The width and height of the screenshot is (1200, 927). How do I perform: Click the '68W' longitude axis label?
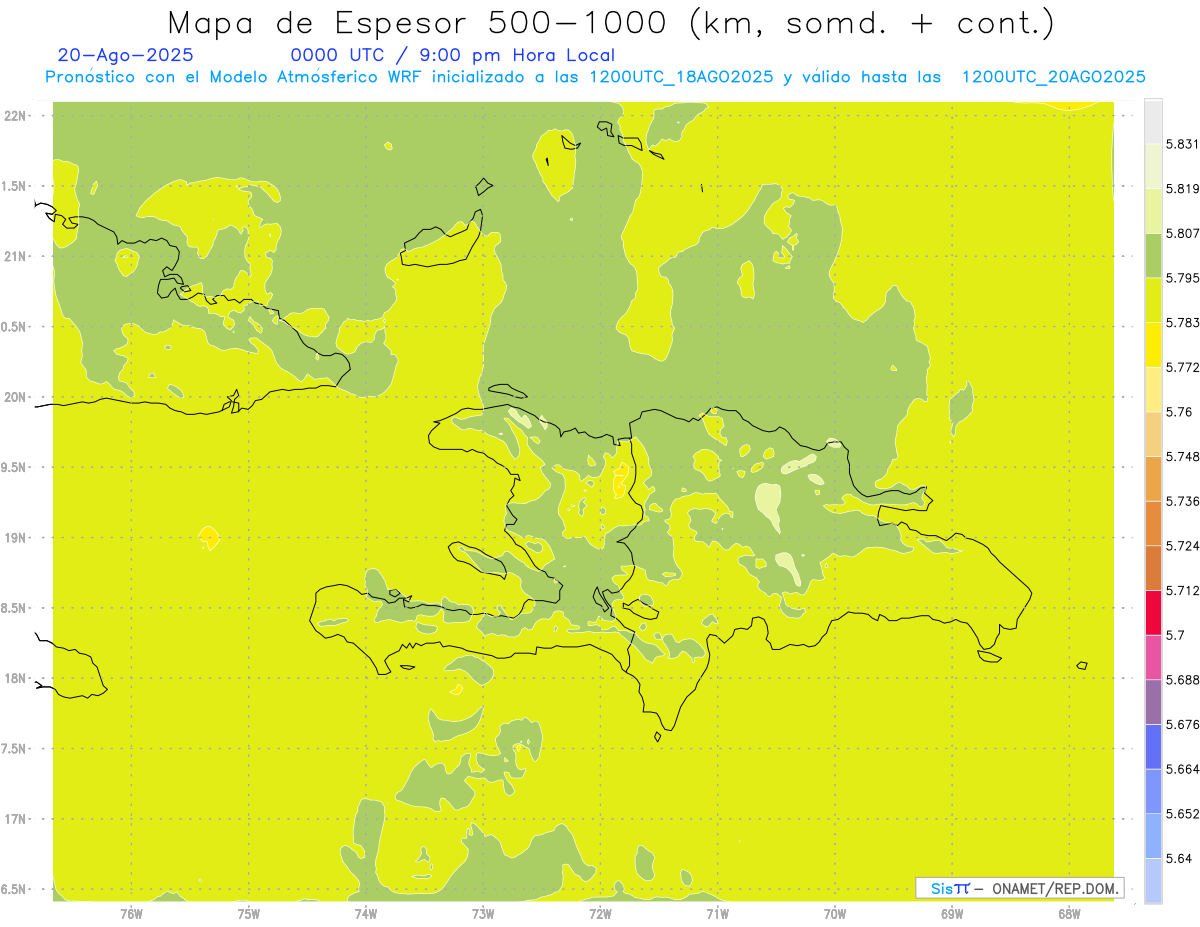click(x=1069, y=914)
